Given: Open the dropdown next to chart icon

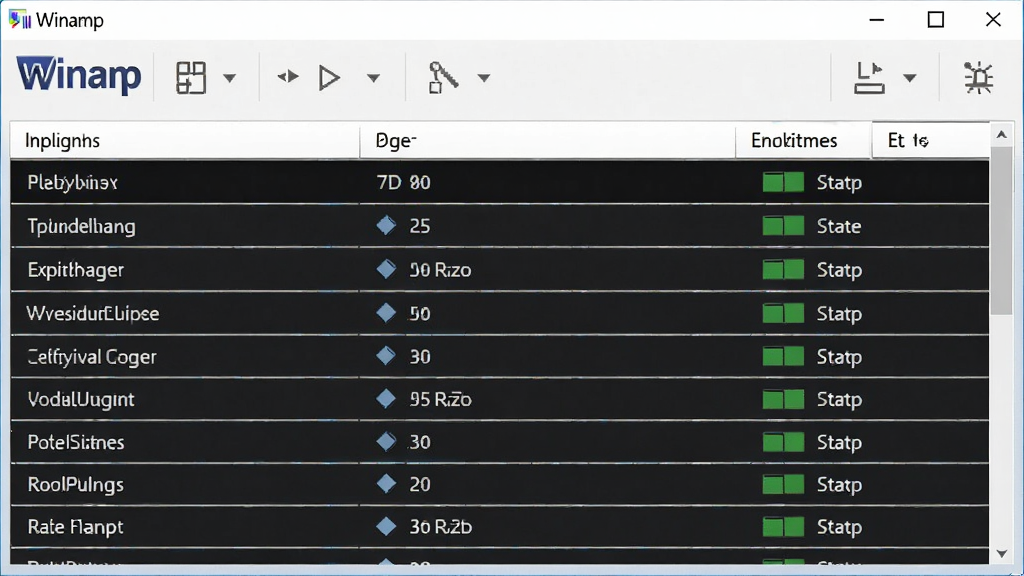Looking at the screenshot, I should [910, 78].
